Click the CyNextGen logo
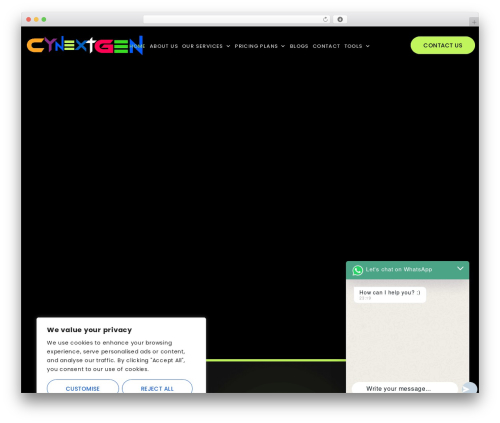 [x=85, y=45]
